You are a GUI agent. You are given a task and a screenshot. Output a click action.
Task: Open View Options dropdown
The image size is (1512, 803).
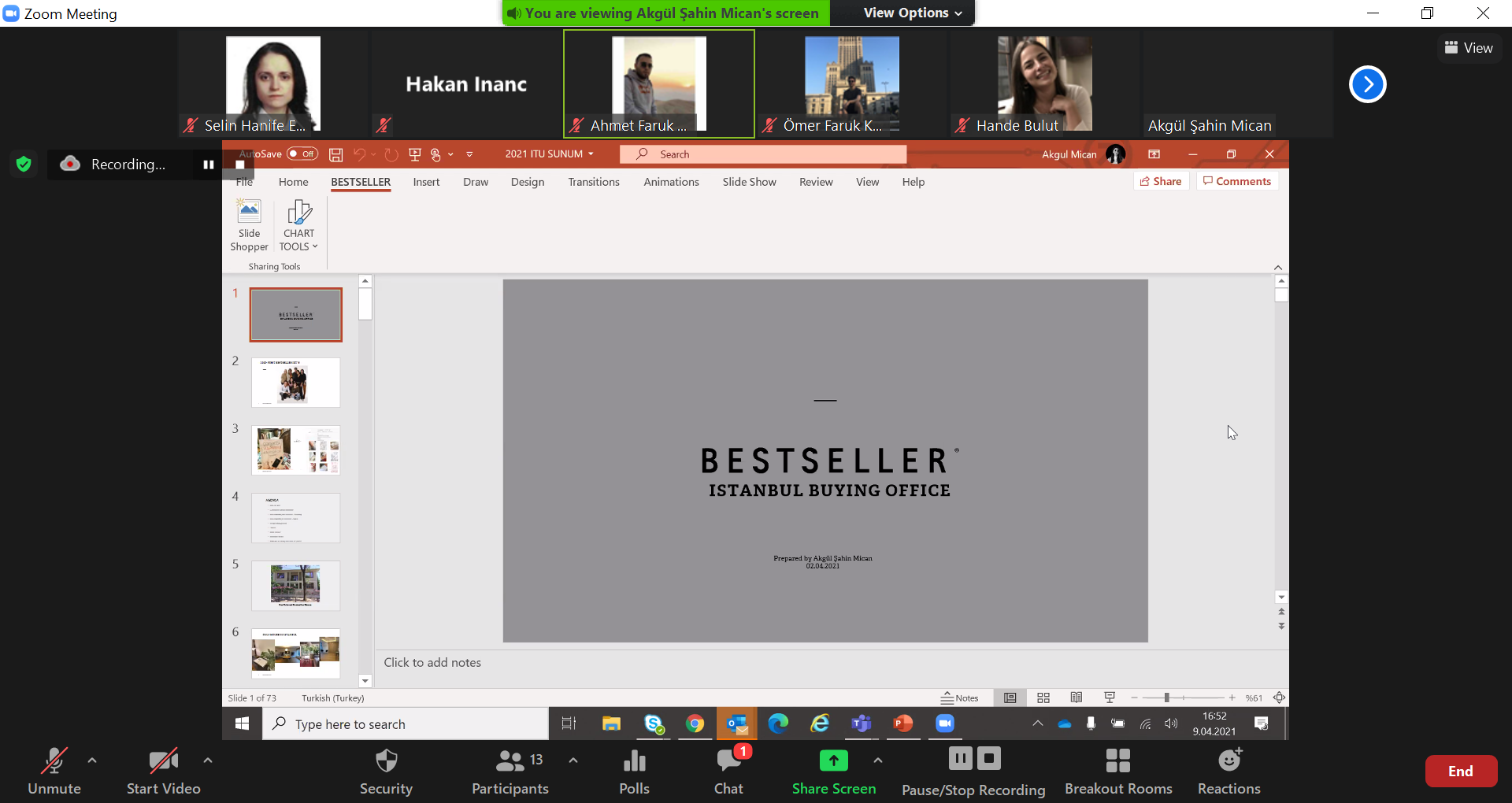click(913, 13)
